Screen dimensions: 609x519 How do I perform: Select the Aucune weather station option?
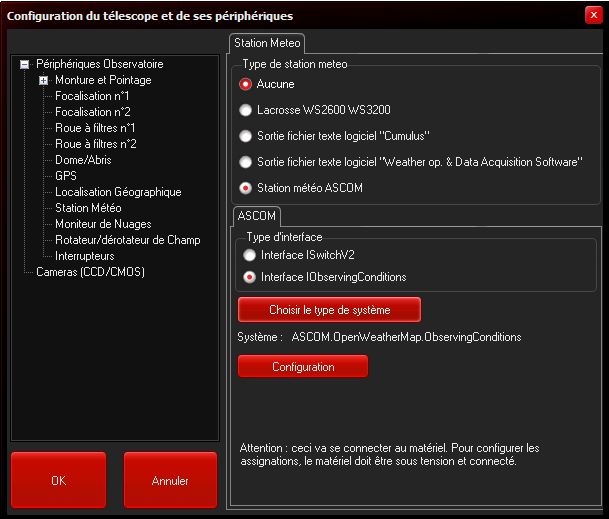click(246, 84)
